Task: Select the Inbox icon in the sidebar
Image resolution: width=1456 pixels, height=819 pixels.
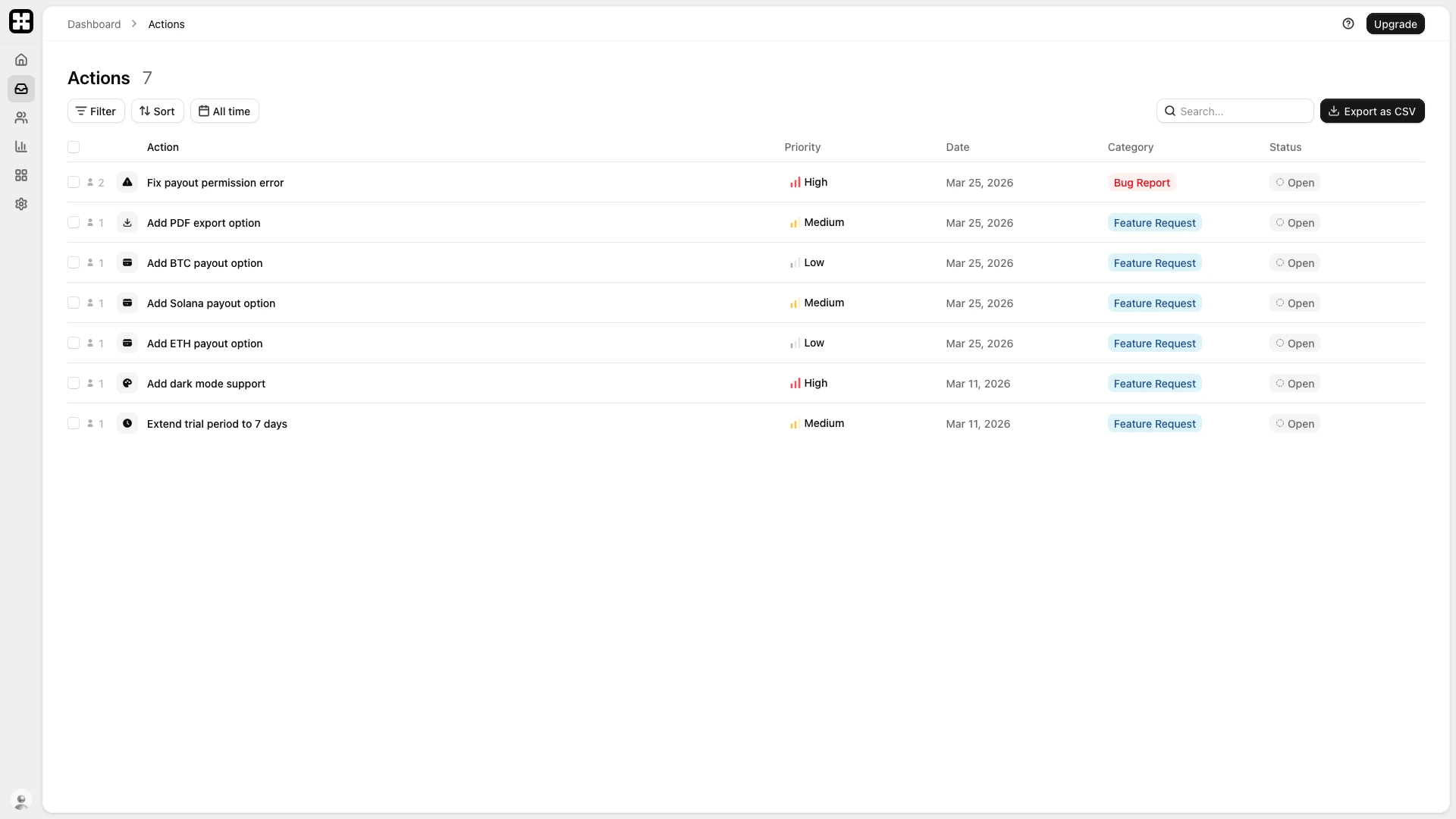Action: click(20, 88)
